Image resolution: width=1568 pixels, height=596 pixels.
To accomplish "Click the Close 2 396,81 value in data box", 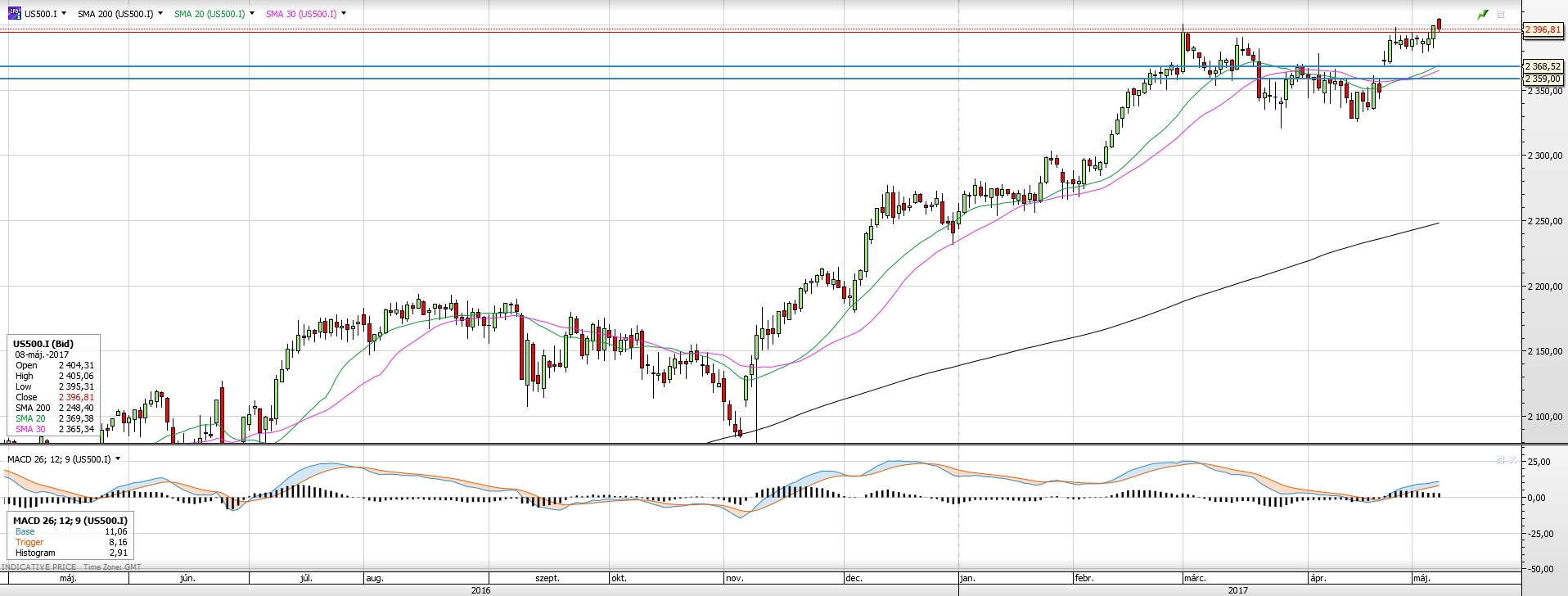I will point(76,397).
